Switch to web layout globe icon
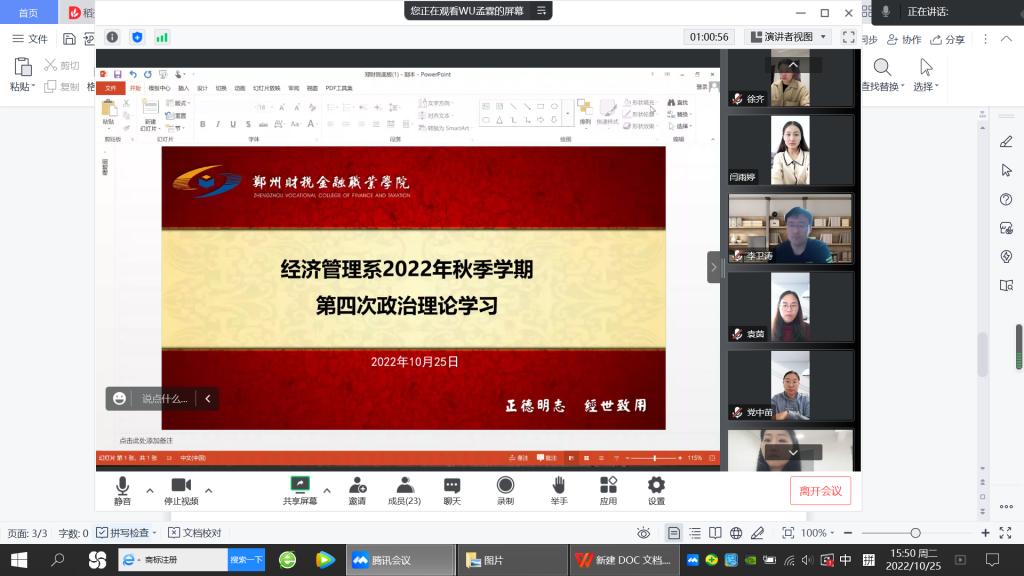Screen dimensions: 1024x576 (x=736, y=533)
